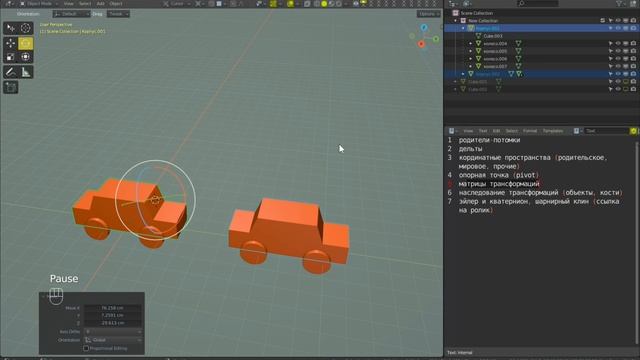Select the Scene Collection row
640x360 pixels.
541,13
